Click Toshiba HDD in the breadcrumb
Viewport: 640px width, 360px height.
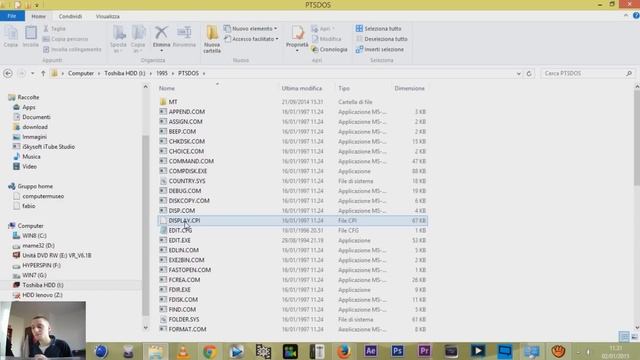pos(124,73)
